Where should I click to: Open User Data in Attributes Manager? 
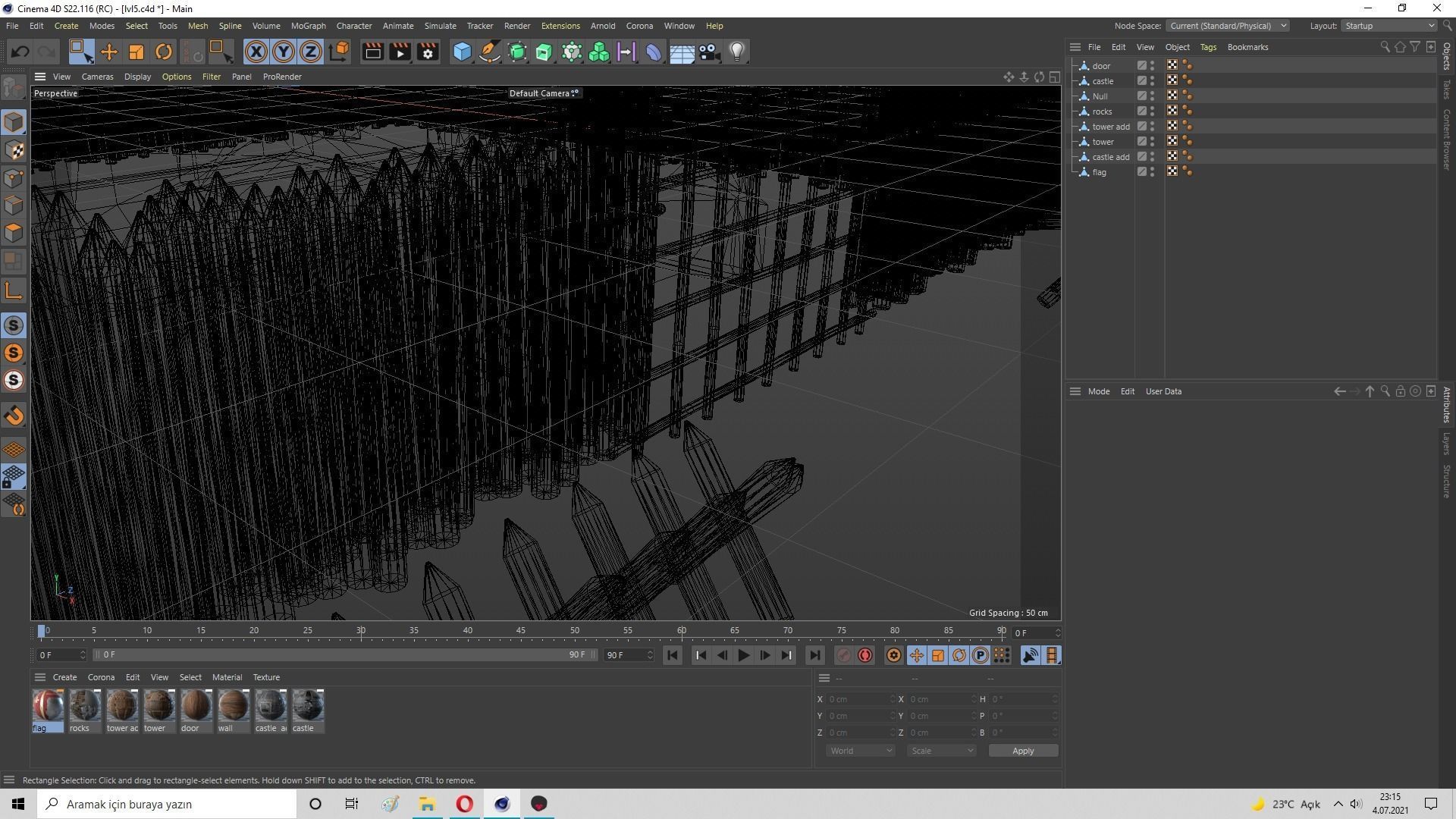point(1163,391)
